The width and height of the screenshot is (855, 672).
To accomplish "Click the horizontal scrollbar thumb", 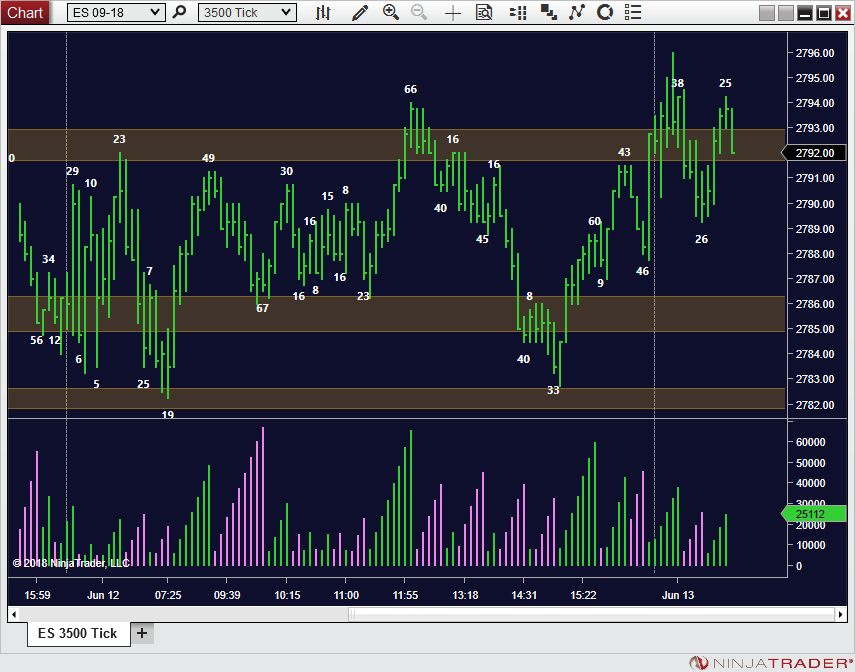I will pos(592,615).
